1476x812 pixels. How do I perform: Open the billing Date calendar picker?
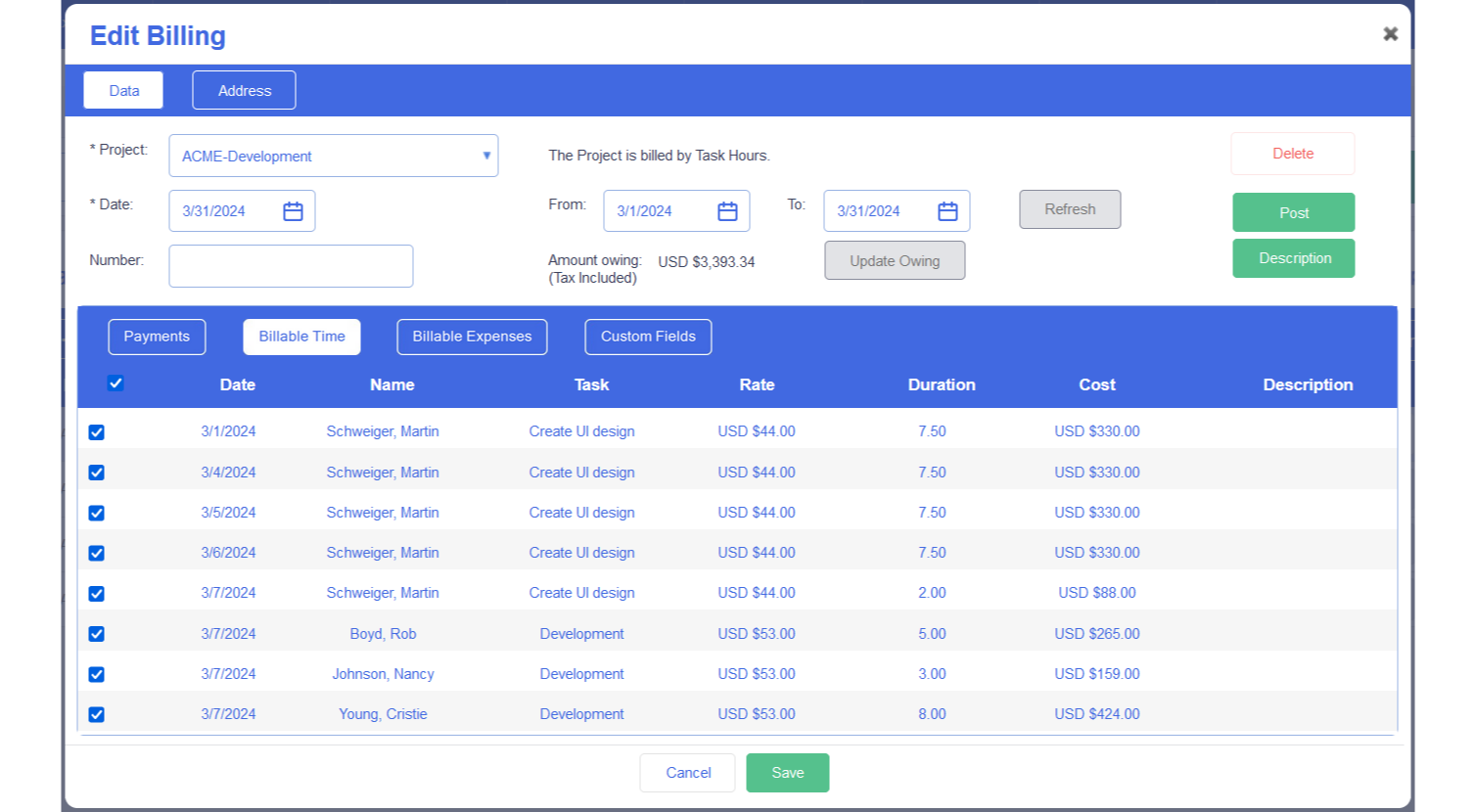coord(292,210)
